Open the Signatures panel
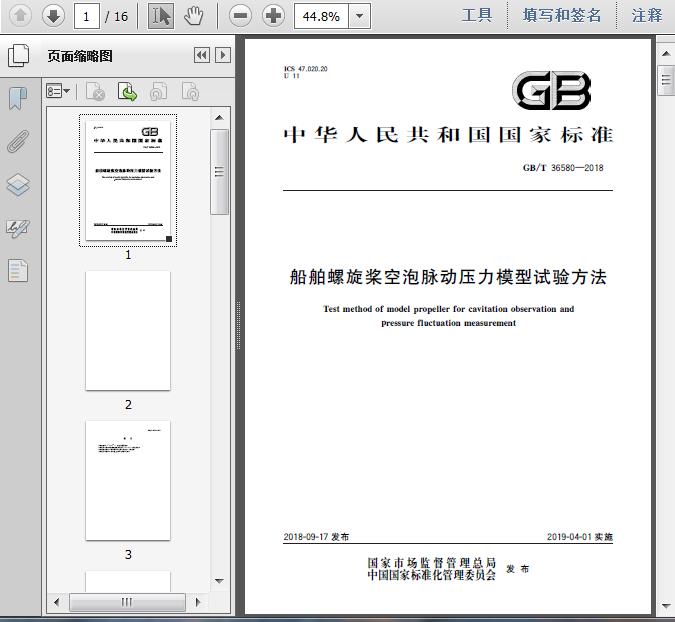Screen dimensions: 675x622 (x=18, y=228)
